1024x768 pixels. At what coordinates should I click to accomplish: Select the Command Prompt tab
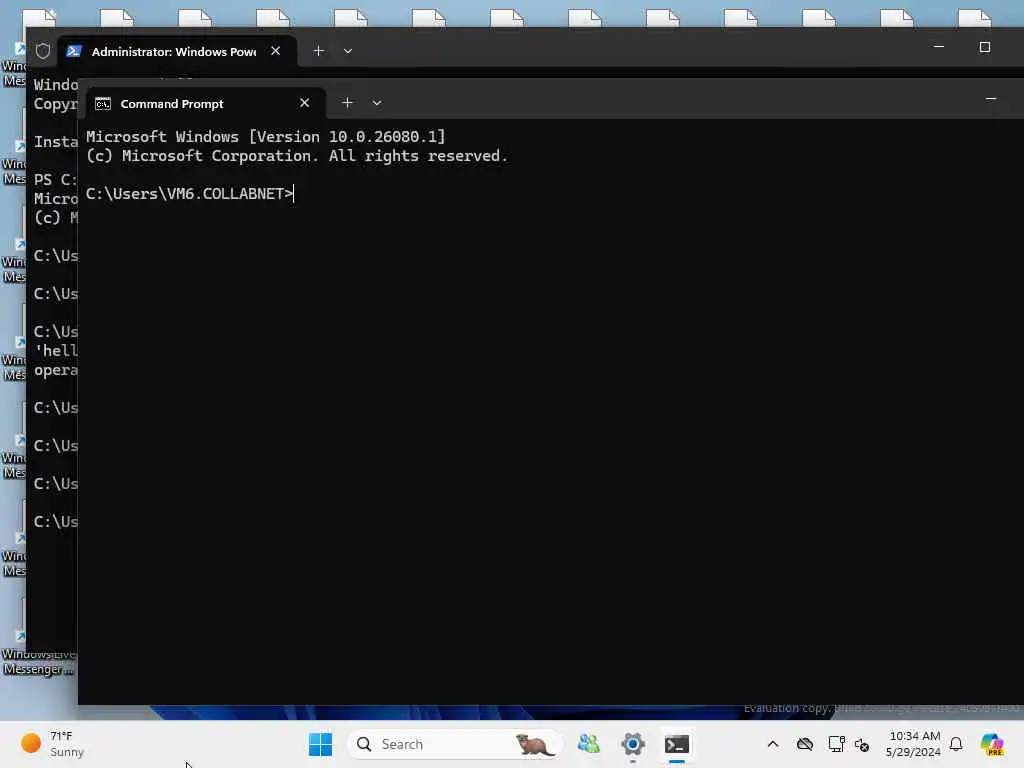206,103
